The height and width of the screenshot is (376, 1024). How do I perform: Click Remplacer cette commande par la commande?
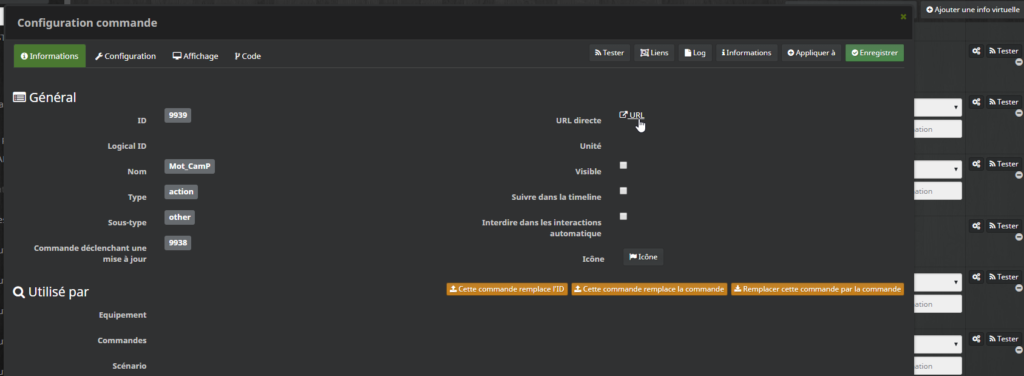point(817,289)
